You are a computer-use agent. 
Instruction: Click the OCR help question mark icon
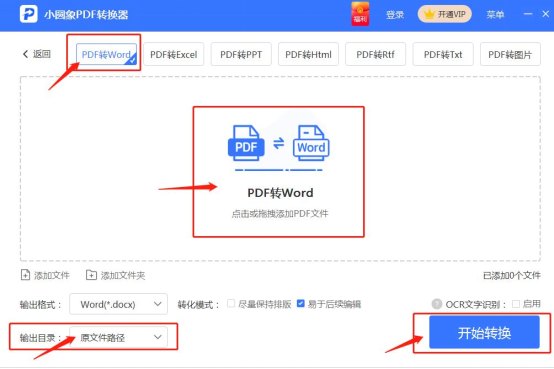pos(437,304)
